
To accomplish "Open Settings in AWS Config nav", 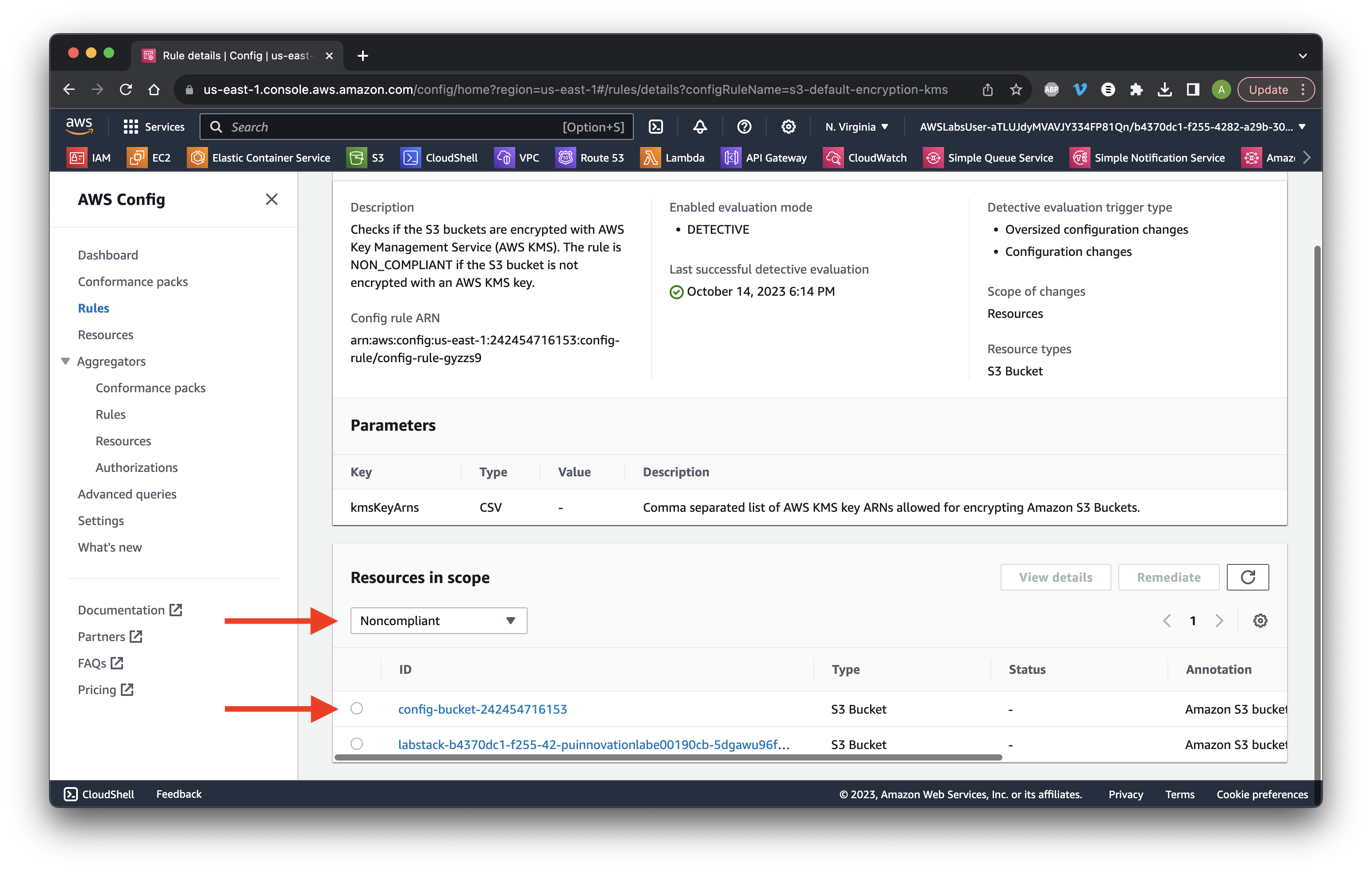I will 101,520.
